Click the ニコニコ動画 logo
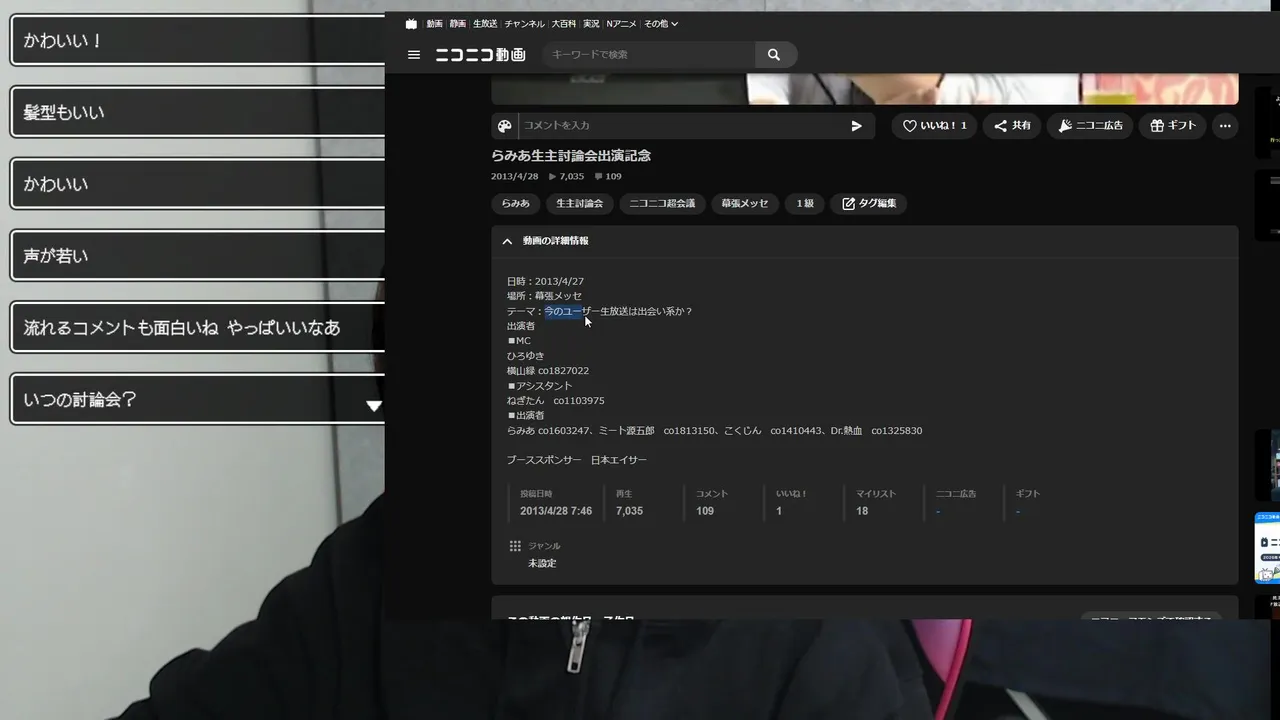 click(480, 55)
